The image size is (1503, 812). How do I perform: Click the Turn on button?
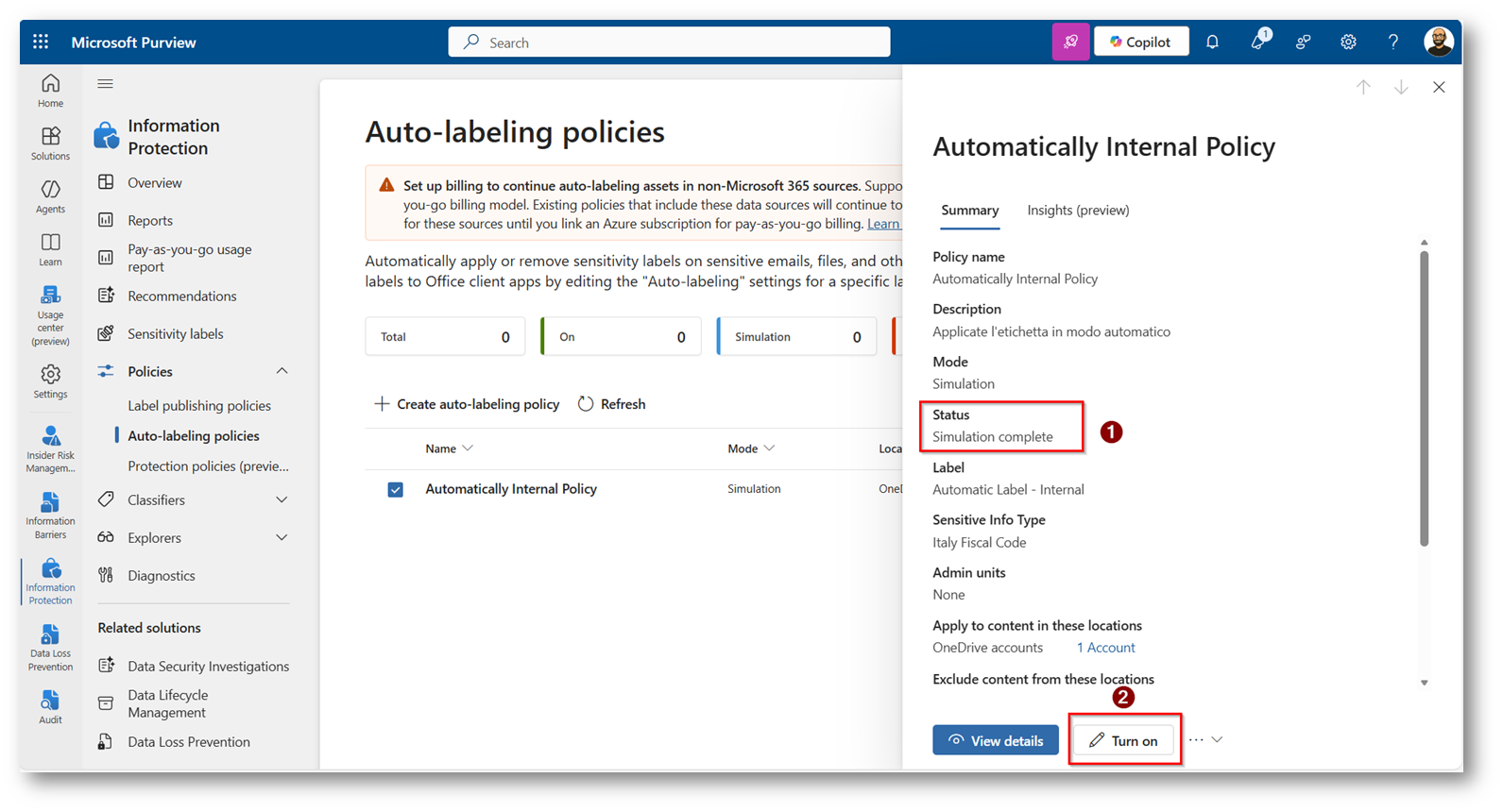(x=1123, y=740)
